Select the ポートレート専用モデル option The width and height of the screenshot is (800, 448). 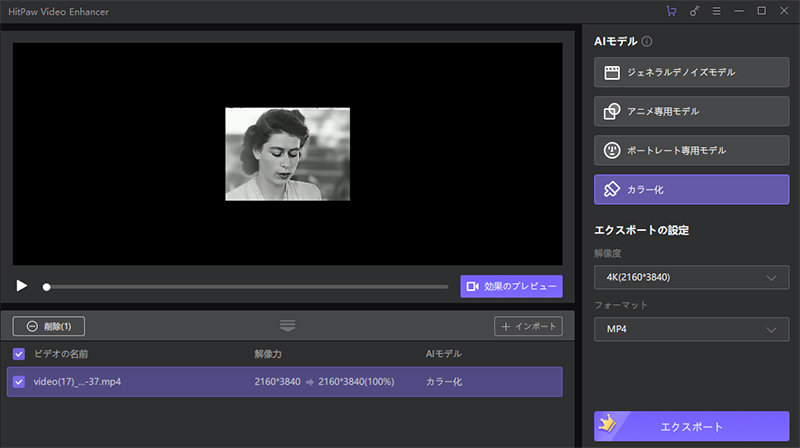click(691, 150)
